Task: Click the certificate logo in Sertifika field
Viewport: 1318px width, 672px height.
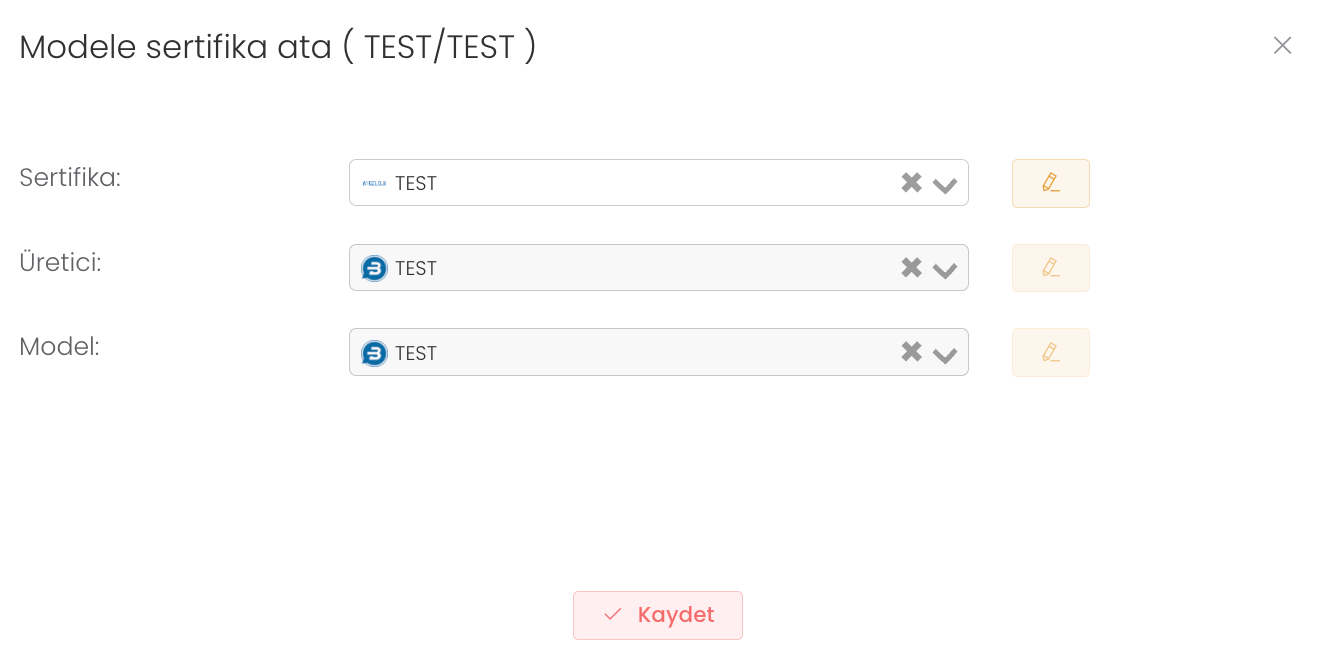Action: tap(374, 183)
